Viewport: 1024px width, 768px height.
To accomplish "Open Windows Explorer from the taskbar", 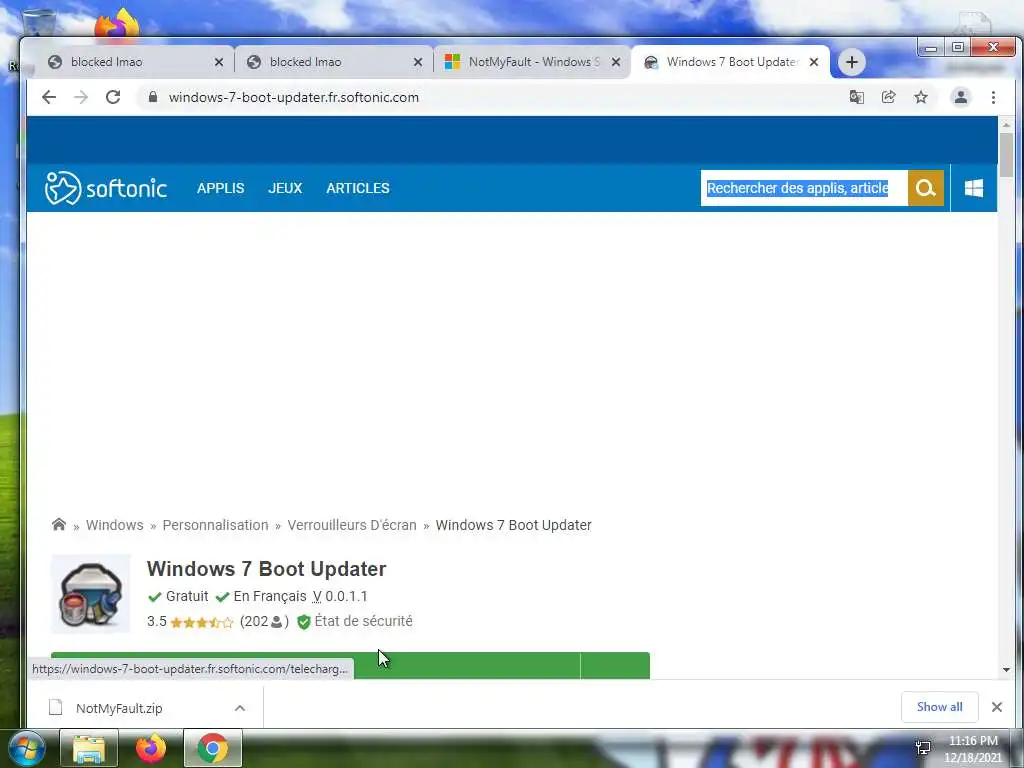I will click(89, 748).
